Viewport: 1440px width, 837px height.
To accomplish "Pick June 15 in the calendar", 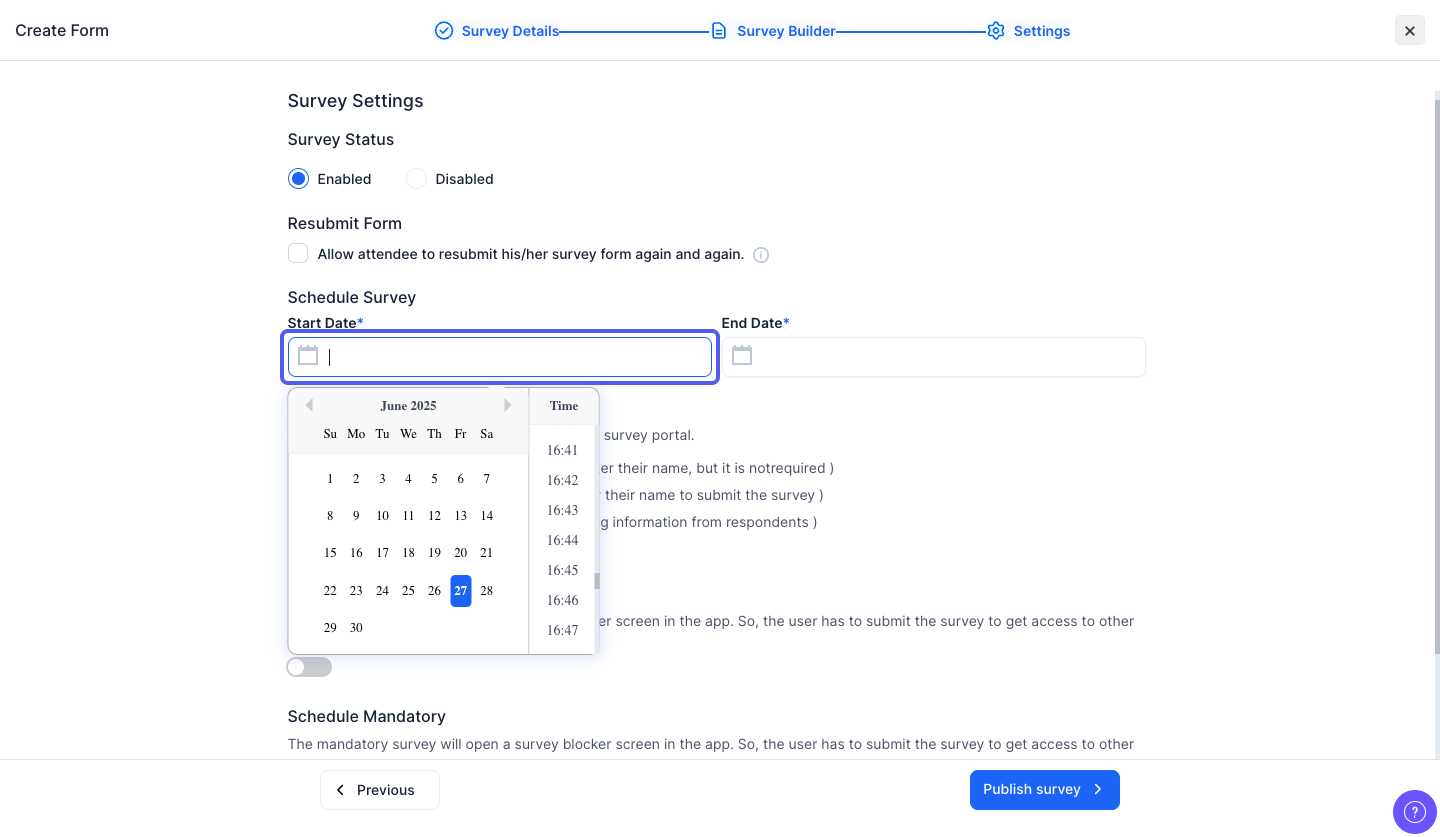I will [330, 553].
